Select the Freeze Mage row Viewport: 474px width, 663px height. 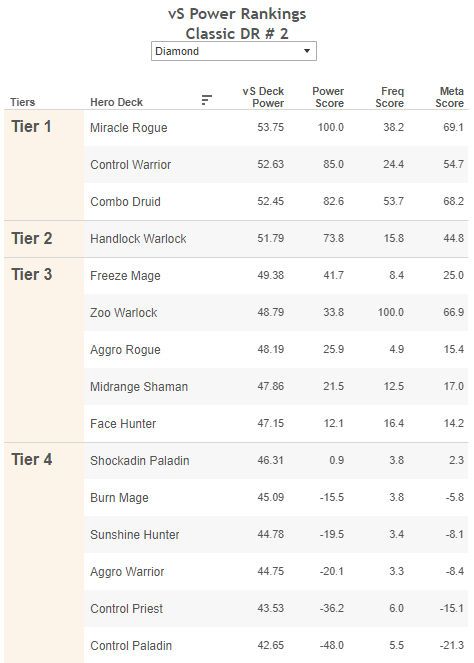click(276, 276)
